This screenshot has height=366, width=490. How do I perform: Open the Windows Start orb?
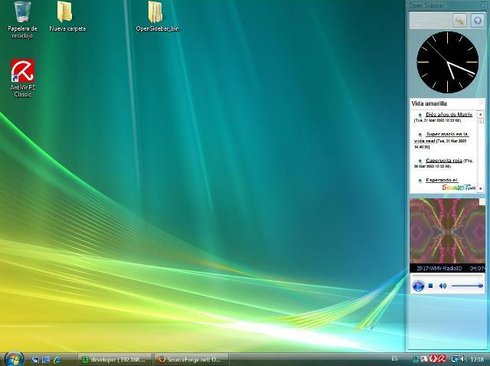coord(14,359)
